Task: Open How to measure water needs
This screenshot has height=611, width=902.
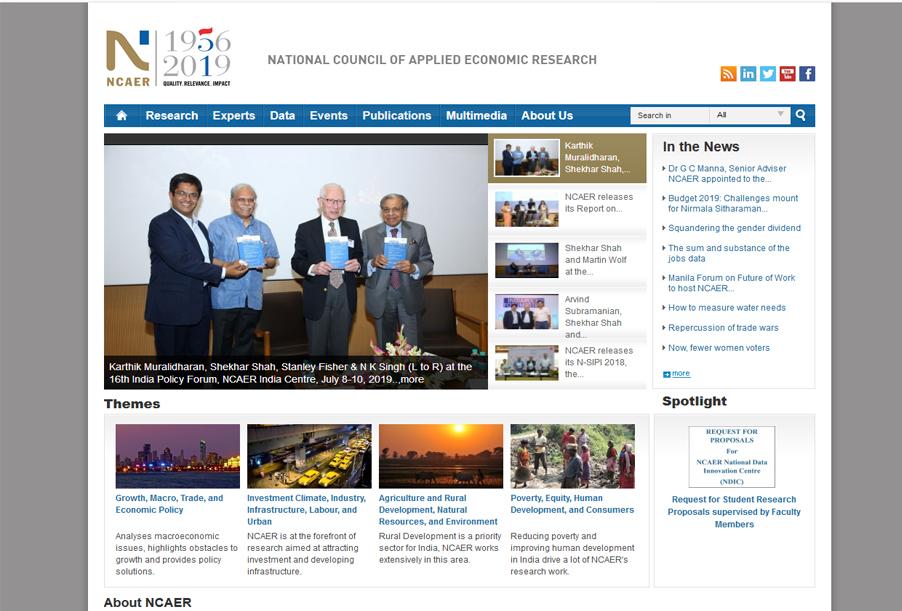Action: point(727,308)
